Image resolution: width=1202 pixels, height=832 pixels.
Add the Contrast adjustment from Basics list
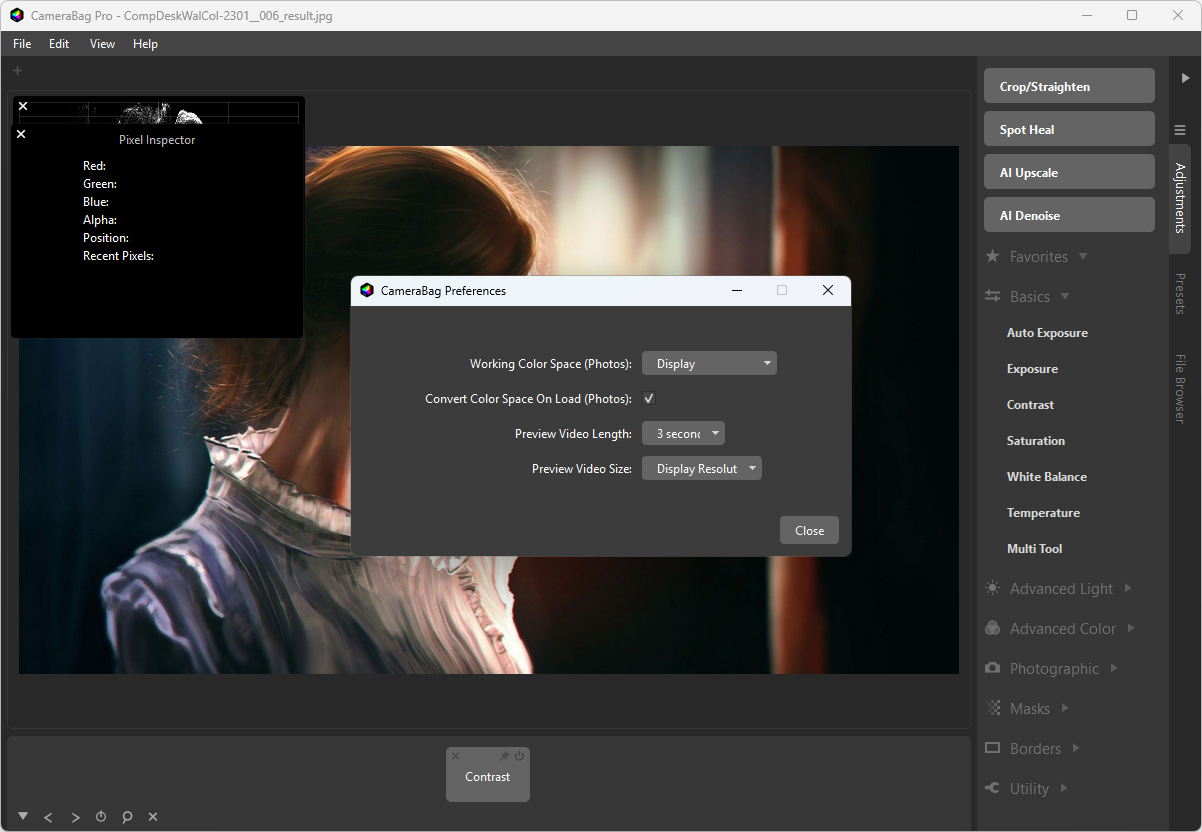(1030, 405)
